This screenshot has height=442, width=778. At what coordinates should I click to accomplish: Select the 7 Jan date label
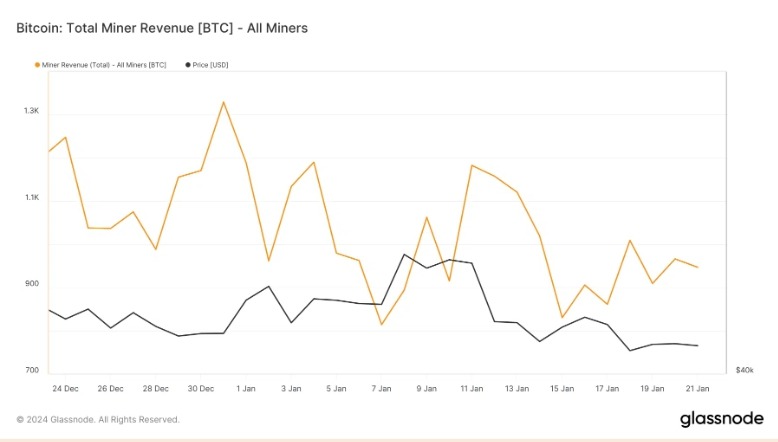[381, 388]
